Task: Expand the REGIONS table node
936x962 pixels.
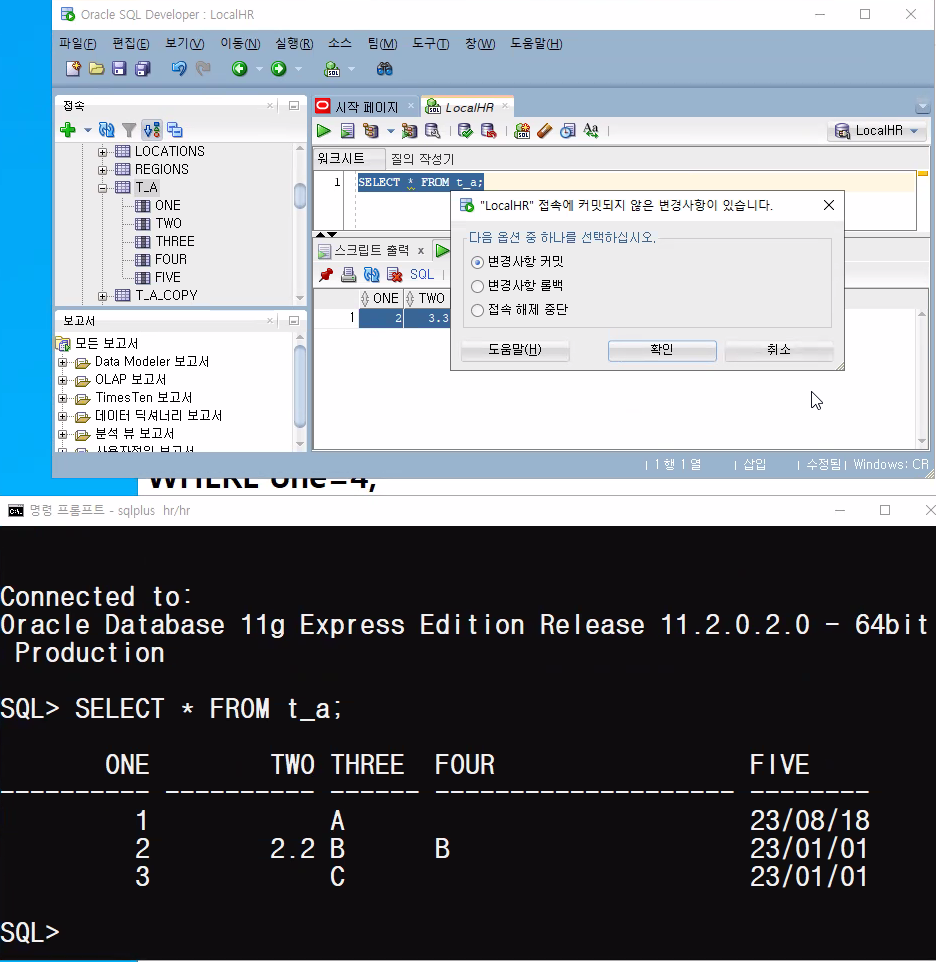Action: point(102,170)
